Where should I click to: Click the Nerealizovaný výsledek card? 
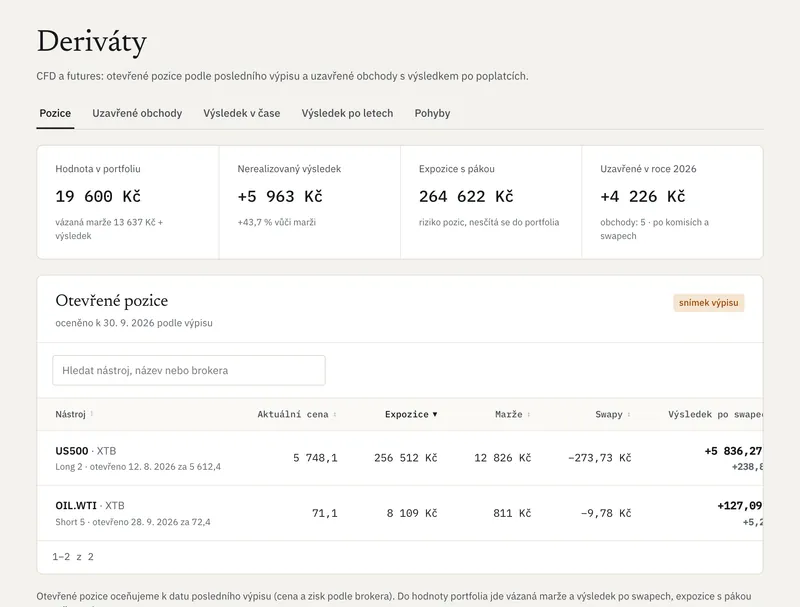pyautogui.click(x=310, y=202)
